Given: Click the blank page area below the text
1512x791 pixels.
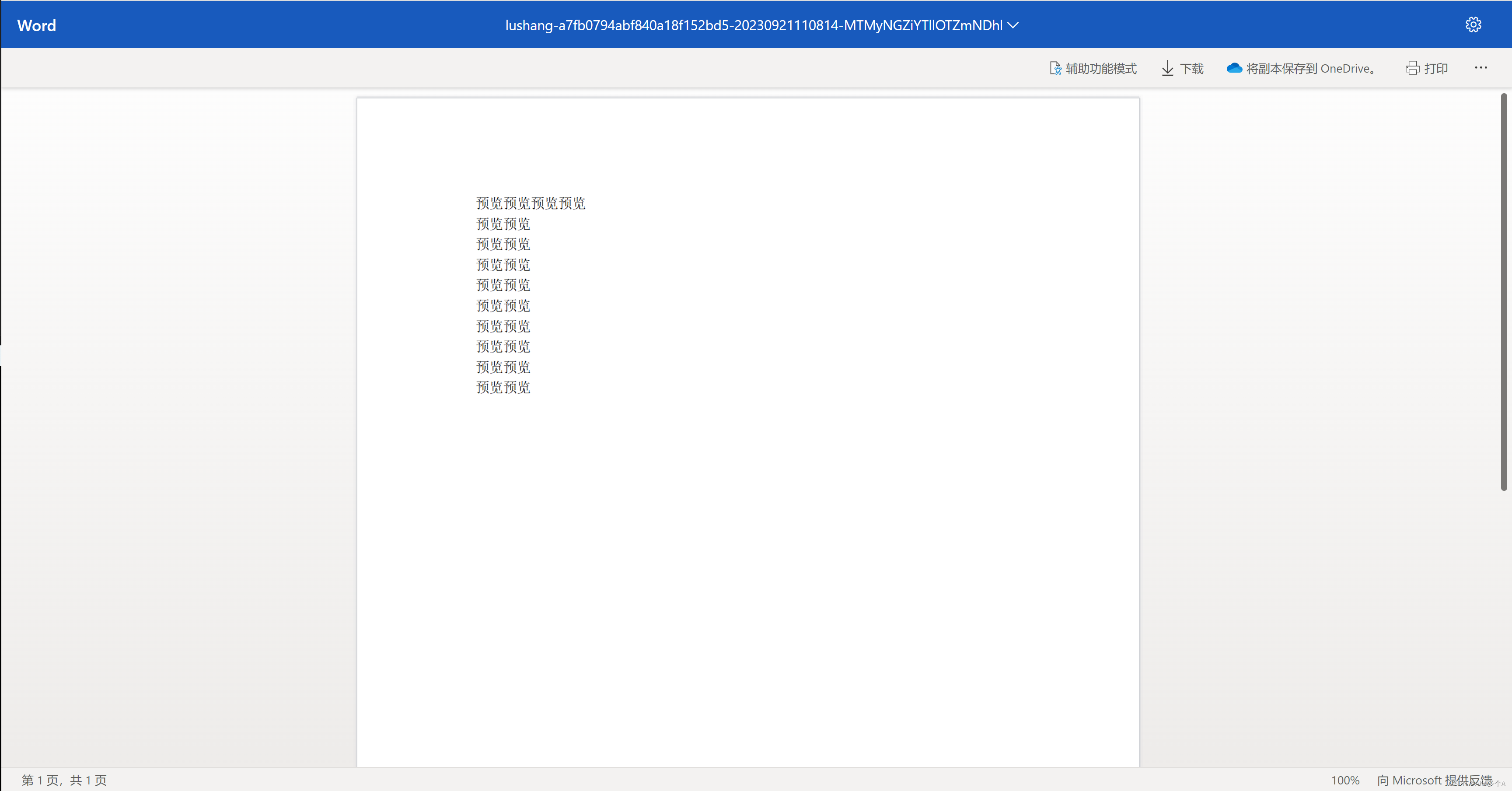Looking at the screenshot, I should (748, 575).
